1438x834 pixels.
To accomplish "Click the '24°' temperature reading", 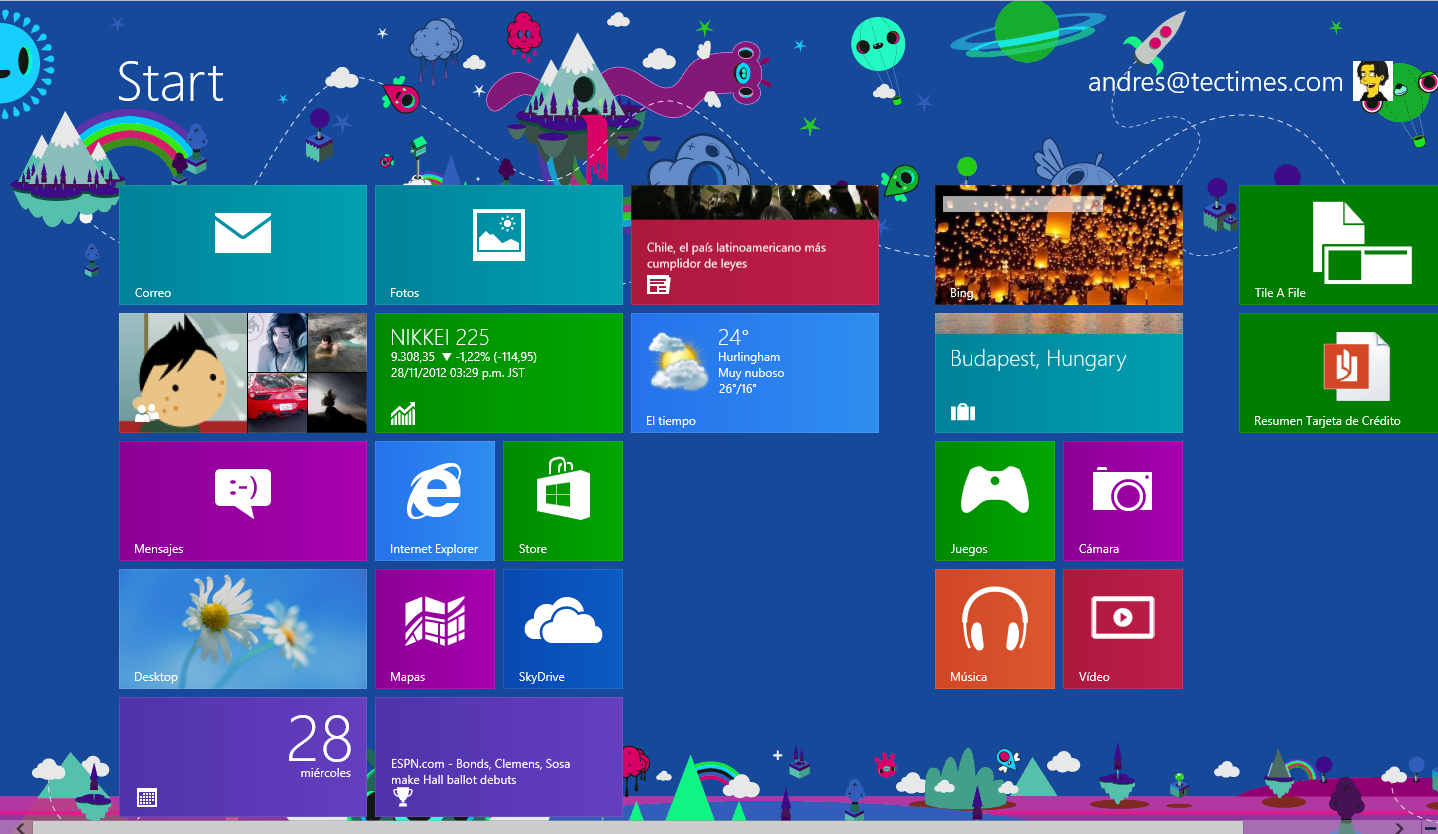I will 734,336.
